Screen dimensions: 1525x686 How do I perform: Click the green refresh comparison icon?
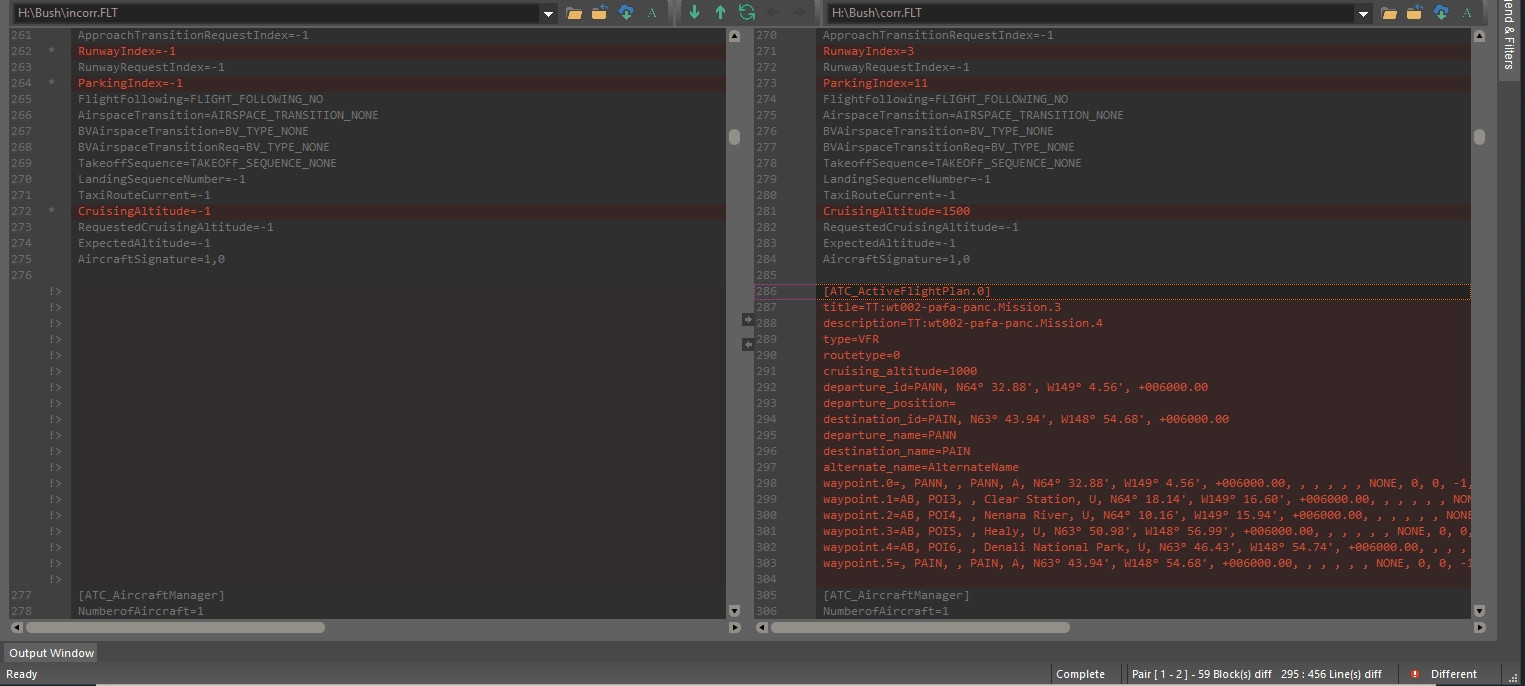746,13
